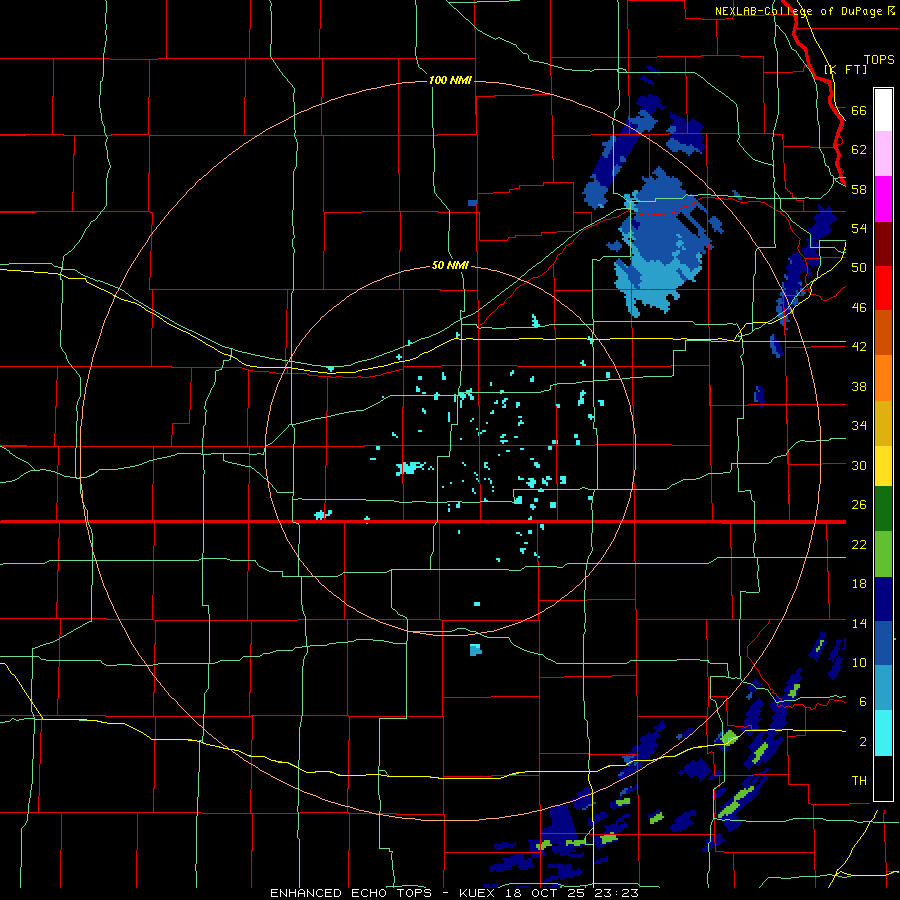Click the cyan legend swatch
The width and height of the screenshot is (900, 900).
point(883,733)
